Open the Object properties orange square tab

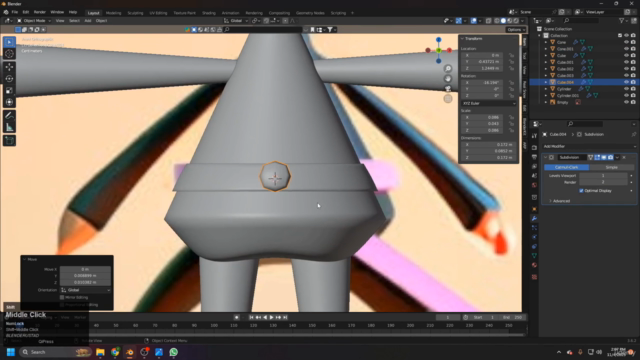[534, 209]
